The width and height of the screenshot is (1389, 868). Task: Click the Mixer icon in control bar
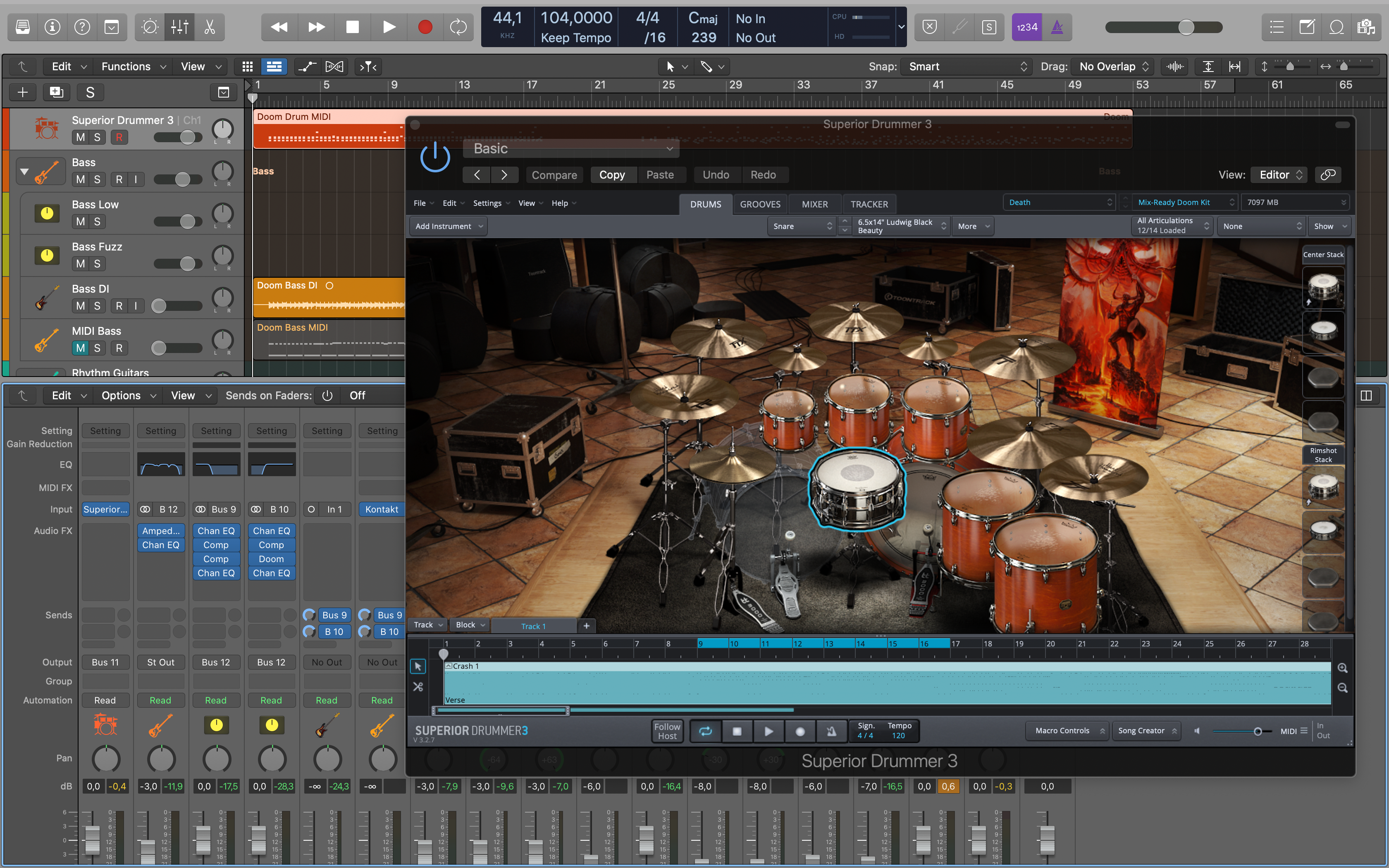pyautogui.click(x=180, y=27)
